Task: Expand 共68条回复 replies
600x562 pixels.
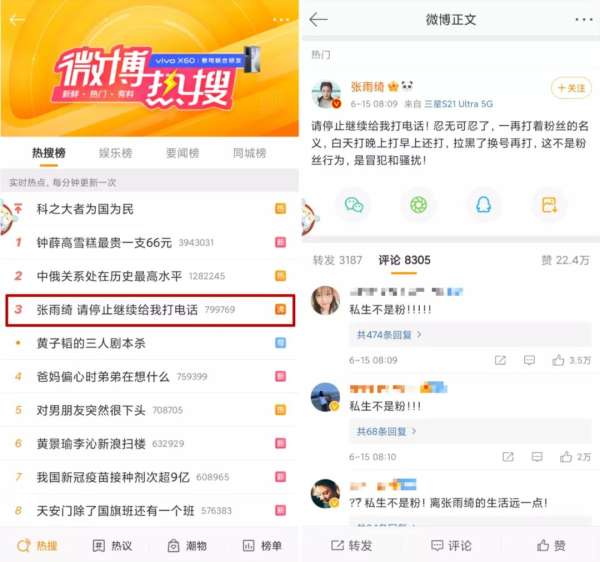Action: (x=386, y=432)
